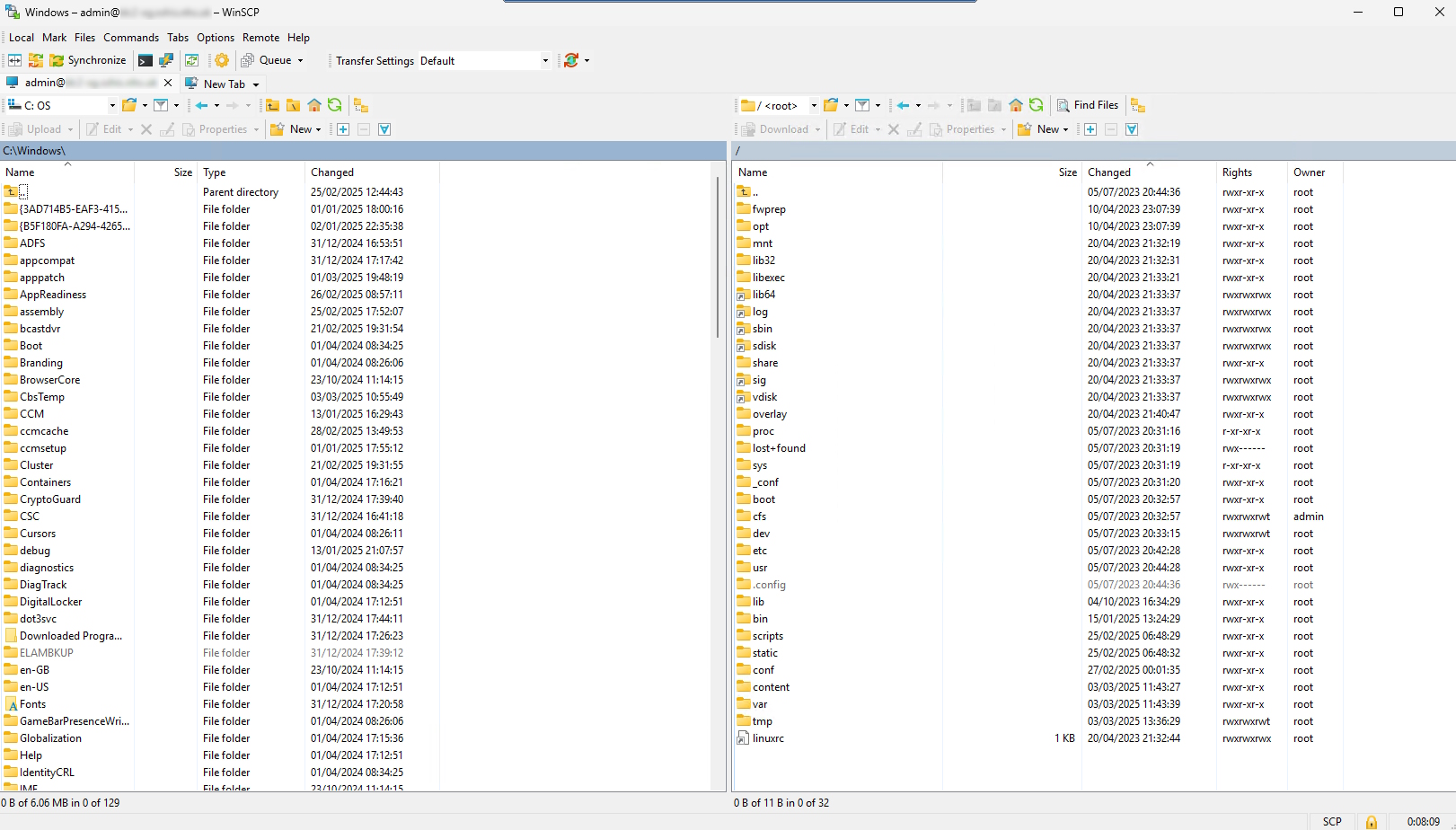Open the local New dropdown

(296, 129)
